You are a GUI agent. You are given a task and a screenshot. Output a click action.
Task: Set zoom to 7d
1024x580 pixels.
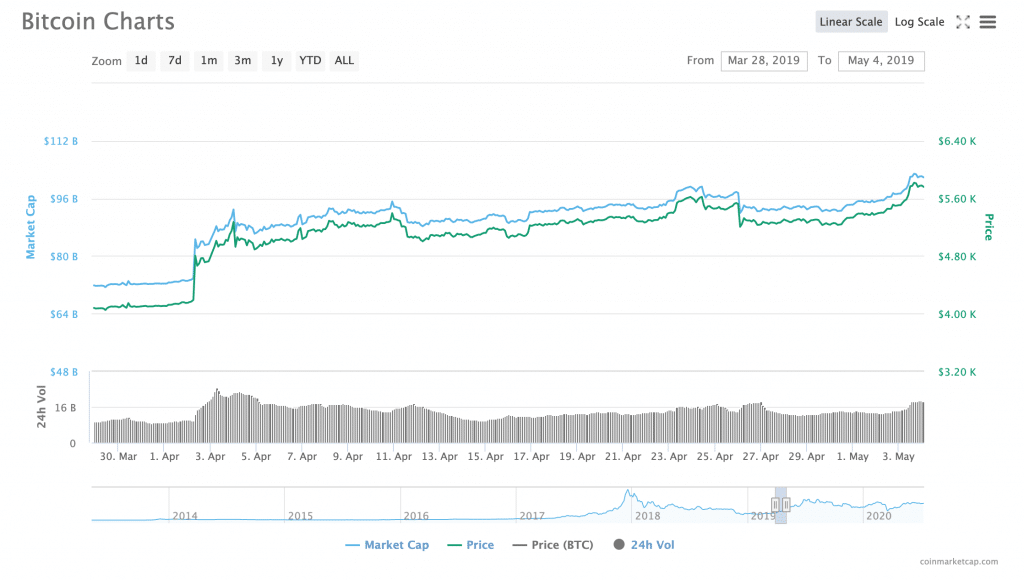[x=175, y=61]
